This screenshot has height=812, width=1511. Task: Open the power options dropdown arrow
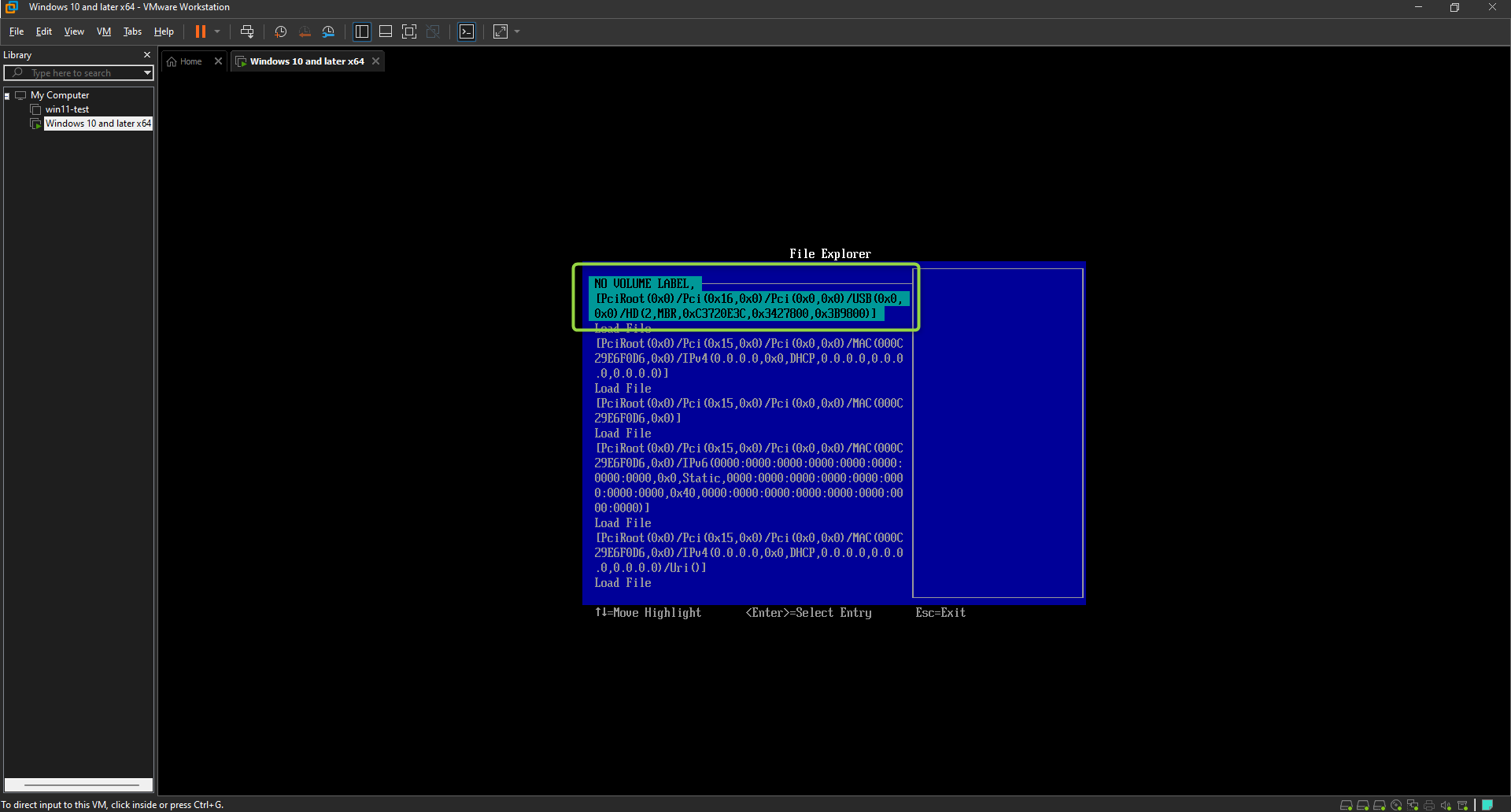click(x=217, y=31)
